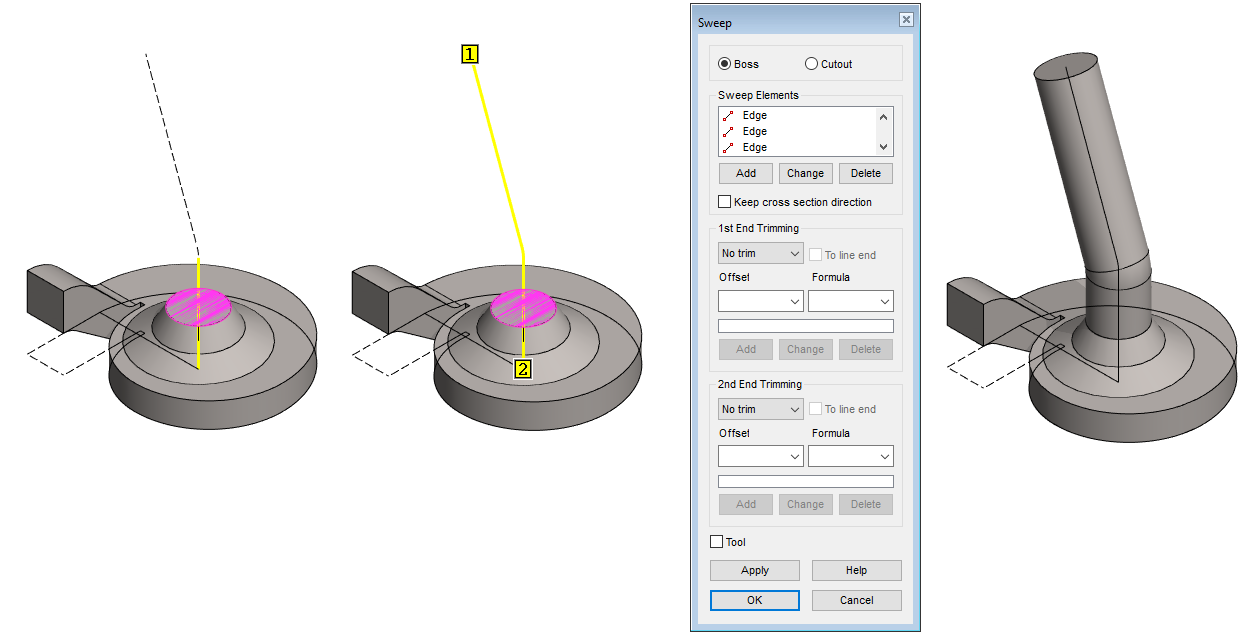The width and height of the screenshot is (1245, 635).
Task: Select the second Edge entry in list
Action: (754, 132)
